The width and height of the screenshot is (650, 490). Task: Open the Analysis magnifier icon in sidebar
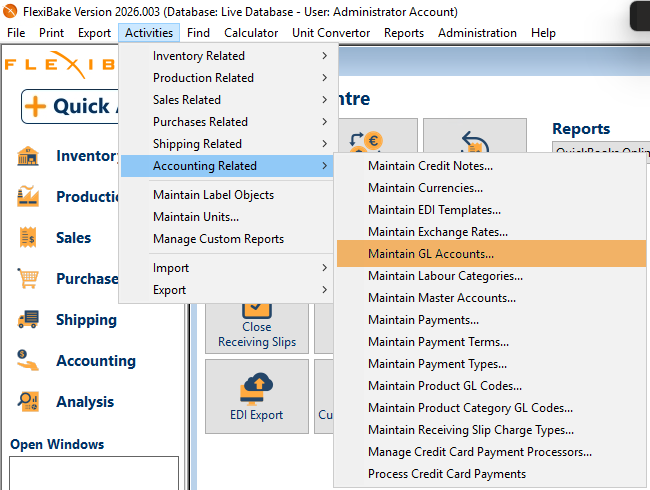point(28,401)
